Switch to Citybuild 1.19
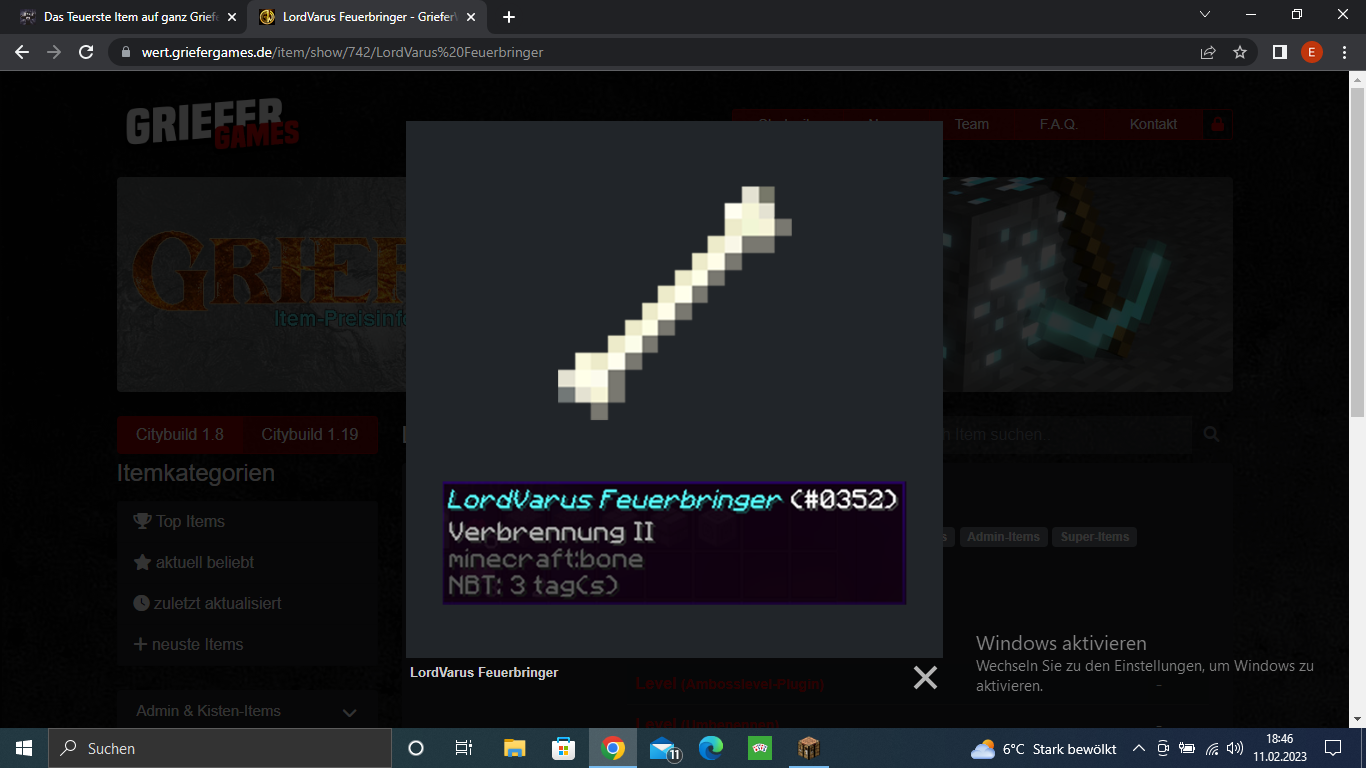 tap(310, 434)
